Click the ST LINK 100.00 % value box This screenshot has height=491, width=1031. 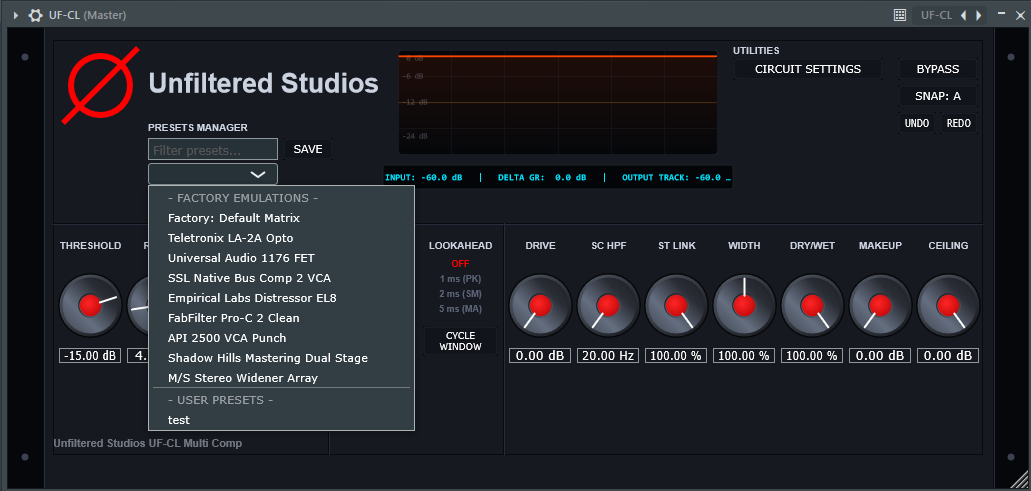[677, 356]
